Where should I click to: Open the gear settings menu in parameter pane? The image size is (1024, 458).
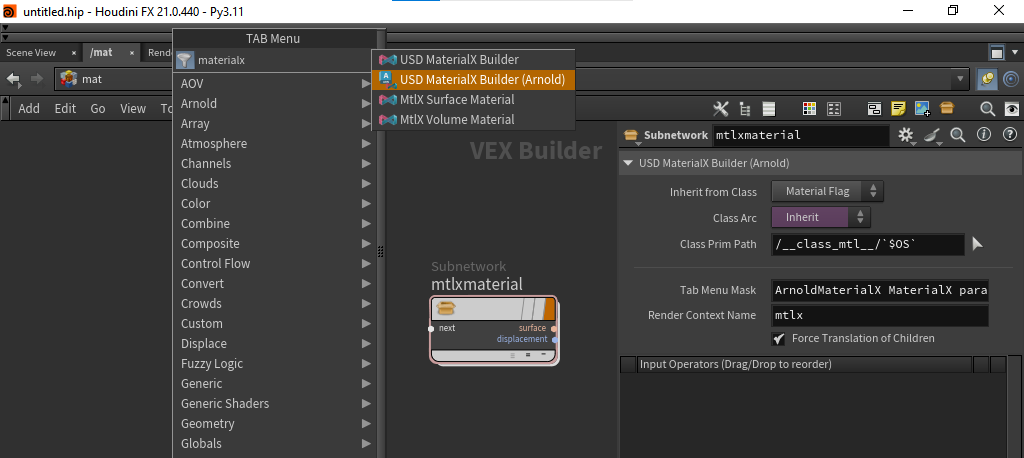pyautogui.click(x=906, y=135)
